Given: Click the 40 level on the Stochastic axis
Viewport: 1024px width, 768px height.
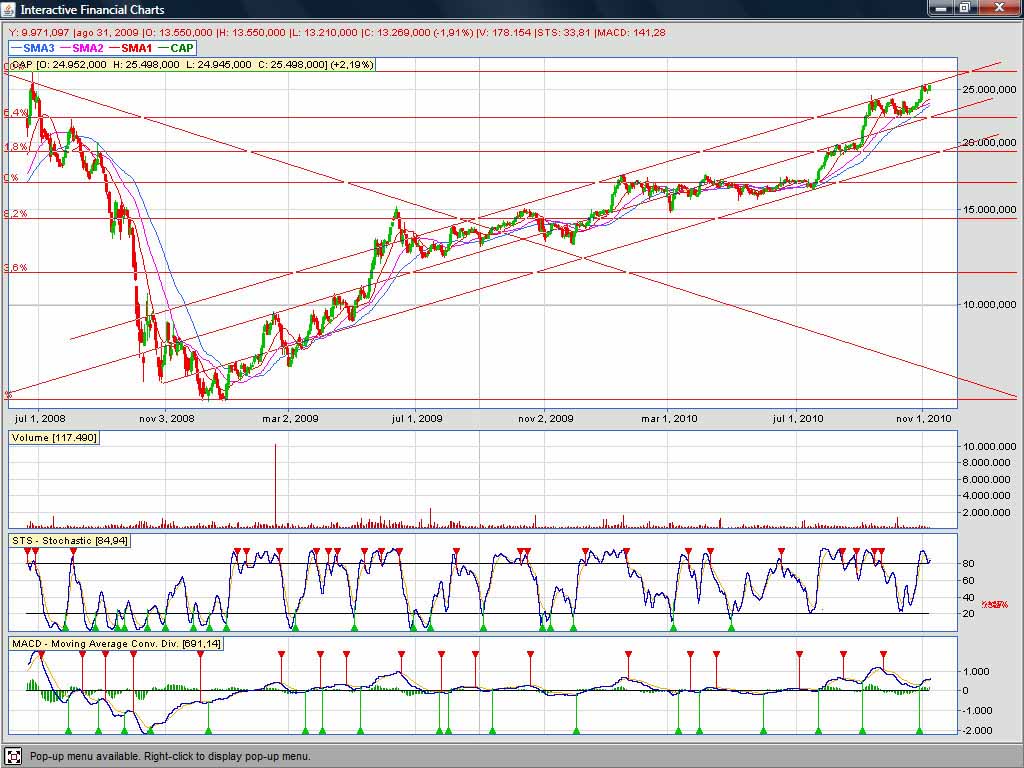Looking at the screenshot, I should point(968,598).
